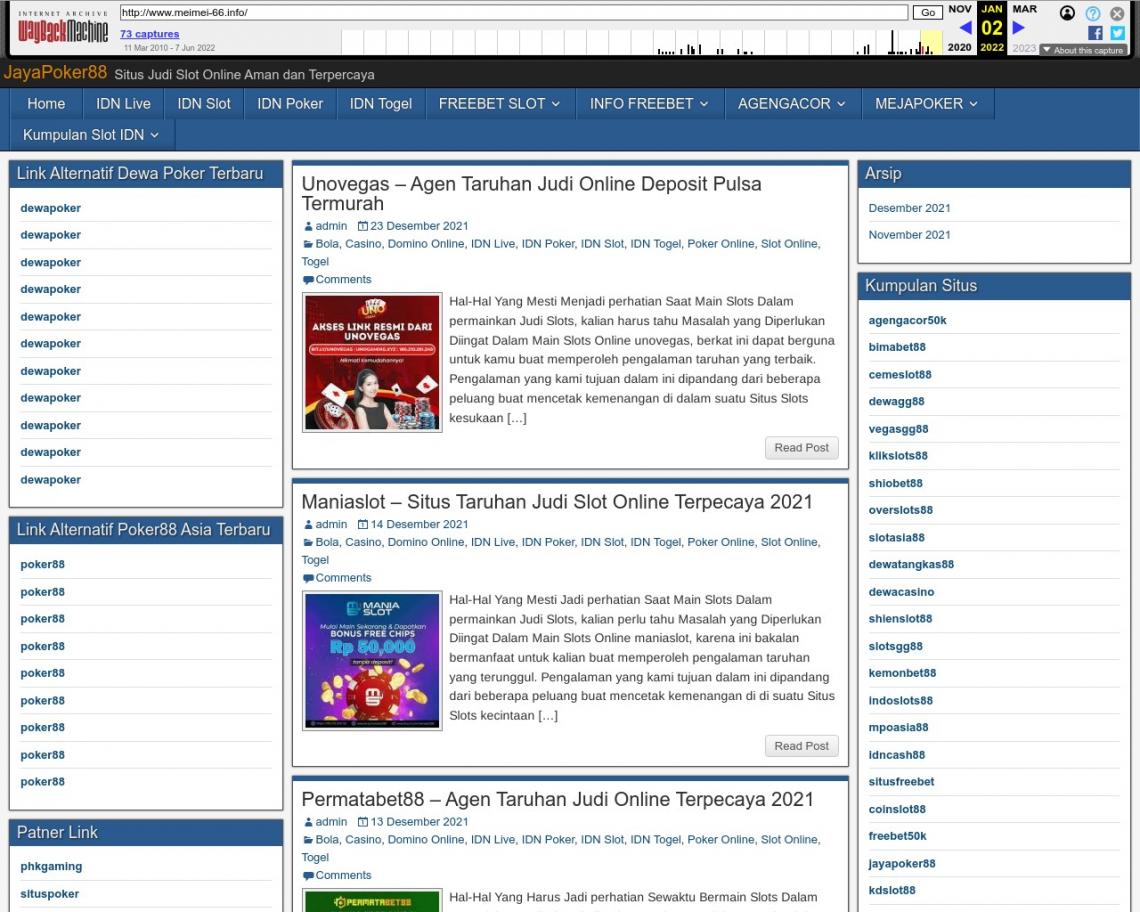
Task: Share capture on Twitter icon
Action: (x=1118, y=33)
